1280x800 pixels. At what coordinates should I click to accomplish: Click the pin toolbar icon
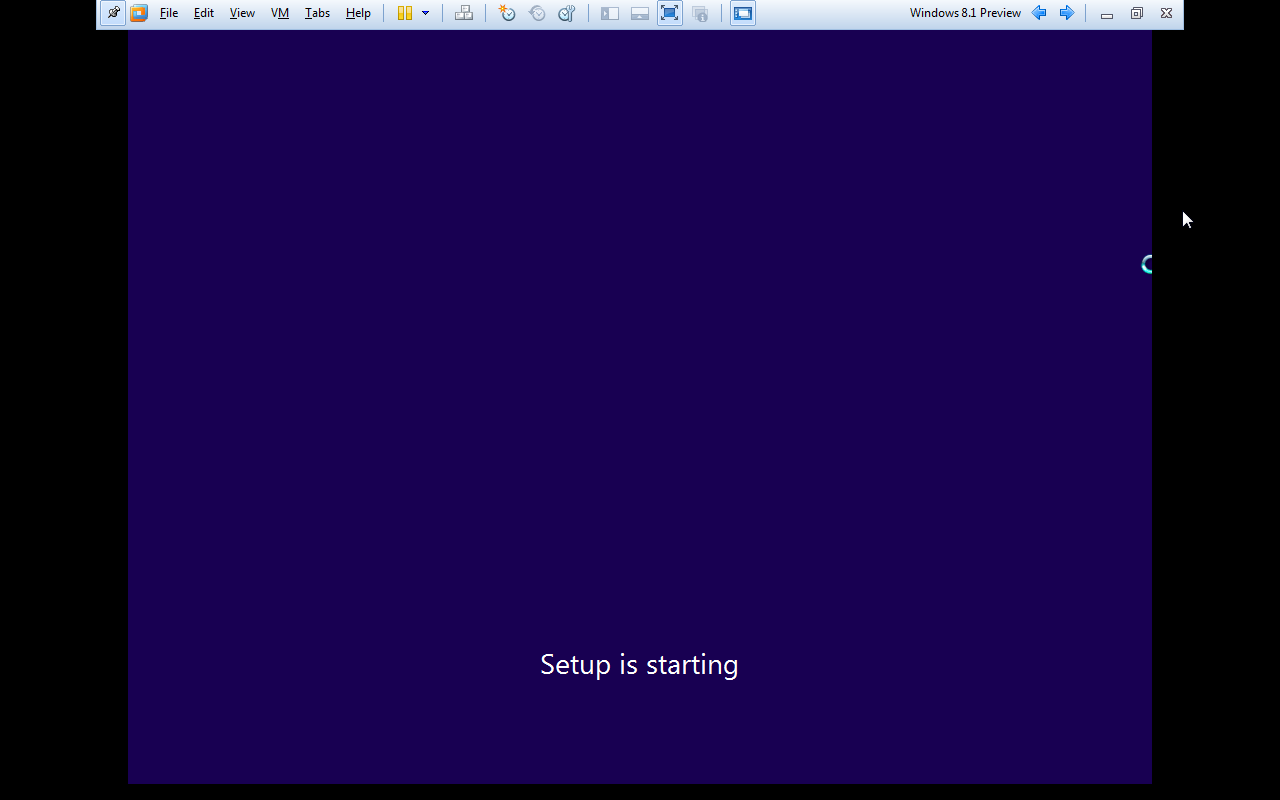113,13
